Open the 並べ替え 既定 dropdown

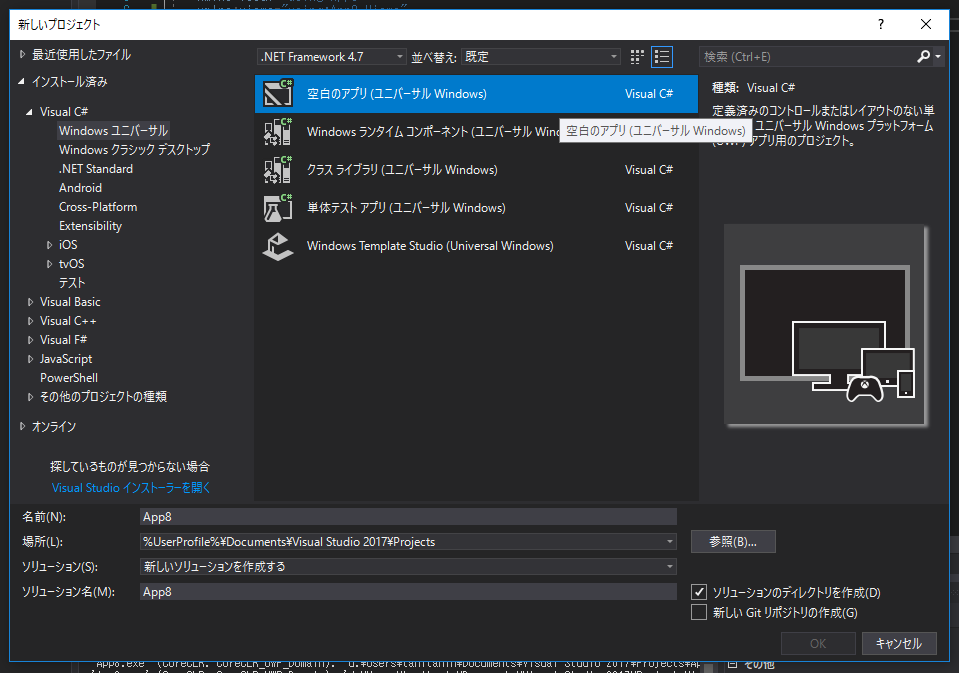pyautogui.click(x=541, y=57)
